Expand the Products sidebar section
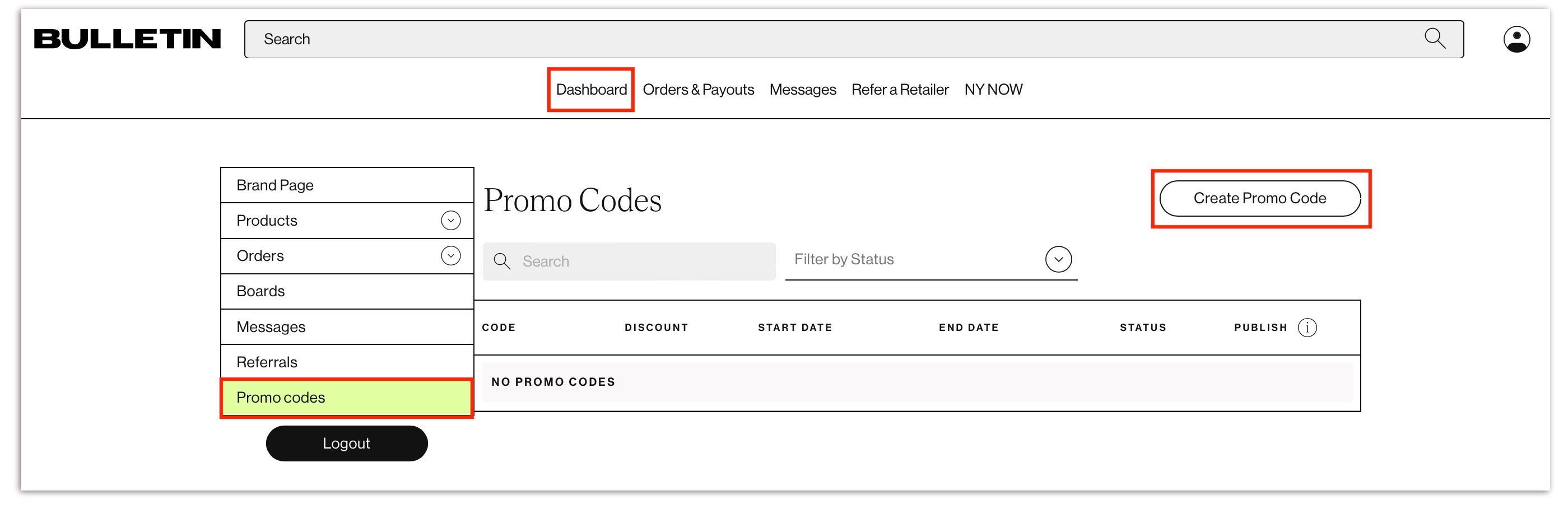Viewport: 1568px width, 509px height. point(450,221)
